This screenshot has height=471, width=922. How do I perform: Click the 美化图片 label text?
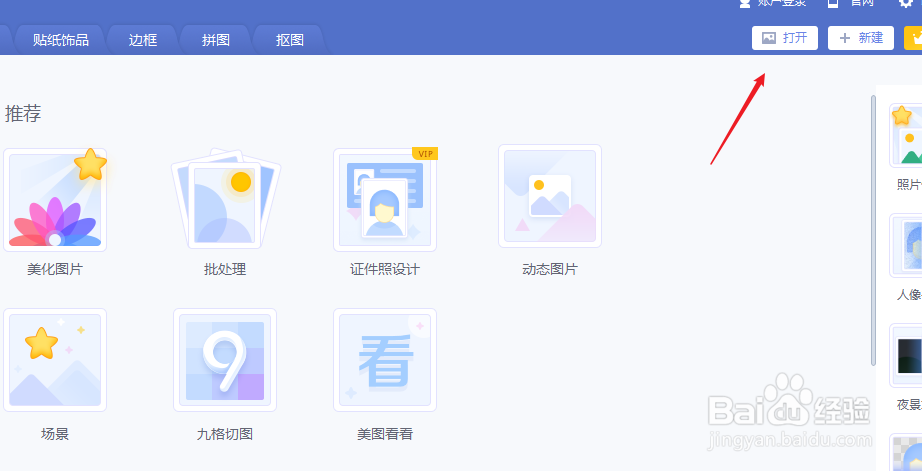55,270
